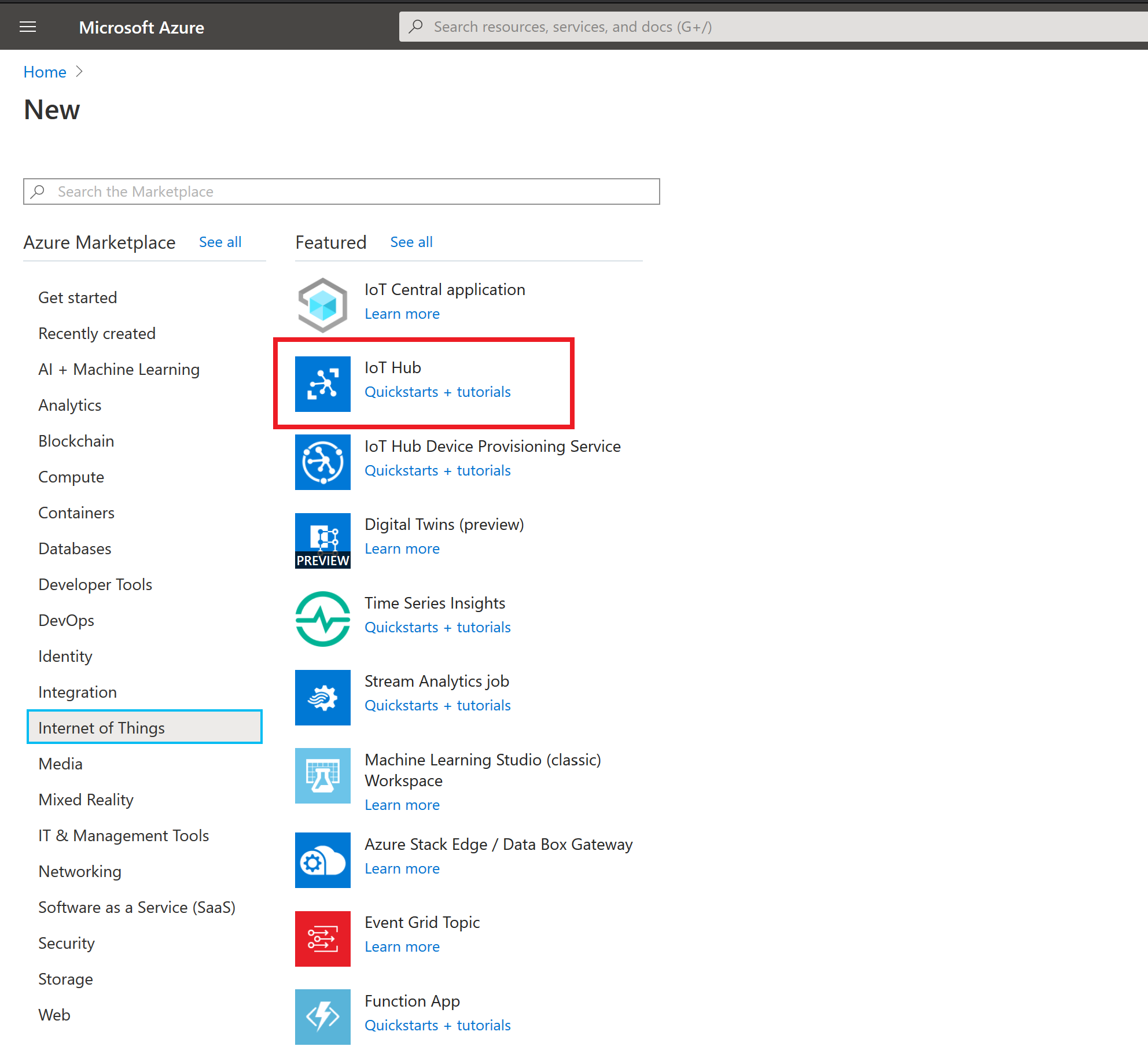This screenshot has width=1148, height=1061.
Task: Open the AI + Machine Learning category
Action: [x=119, y=369]
